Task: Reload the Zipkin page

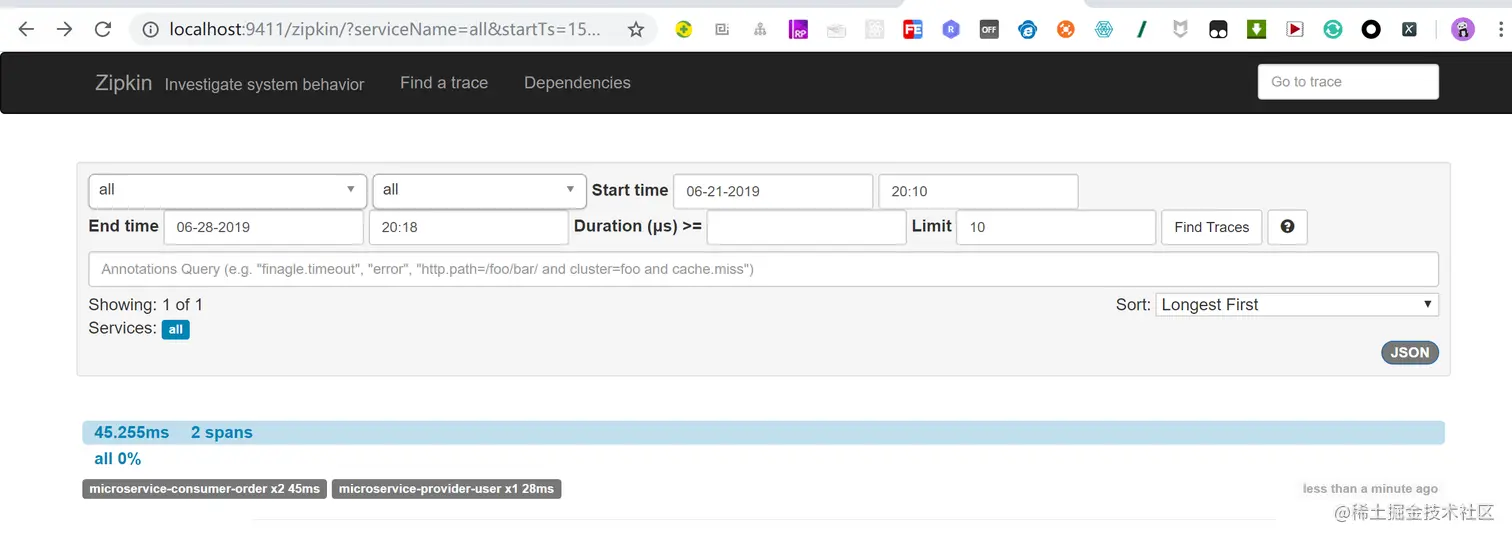Action: [102, 29]
